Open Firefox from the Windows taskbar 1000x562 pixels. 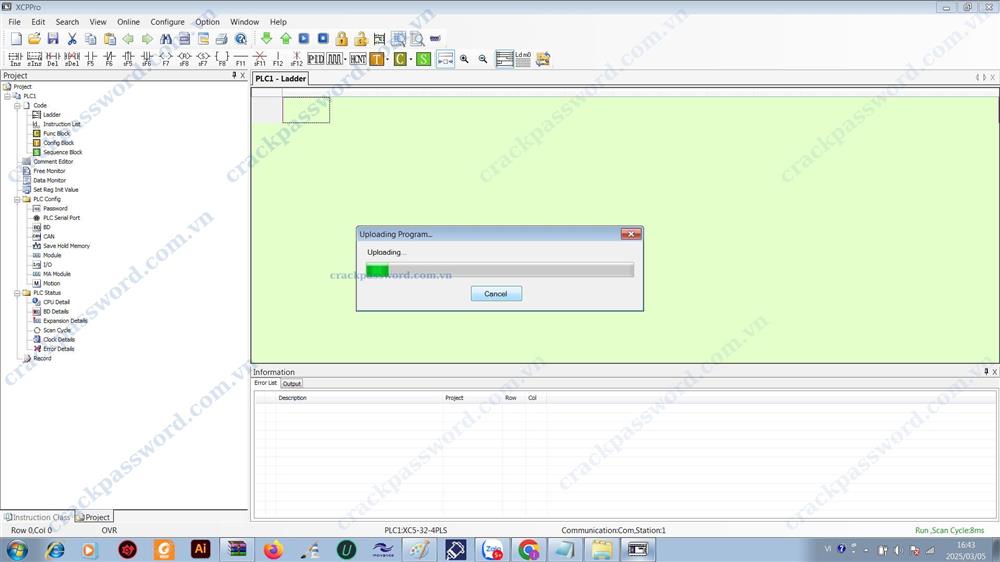[x=273, y=549]
